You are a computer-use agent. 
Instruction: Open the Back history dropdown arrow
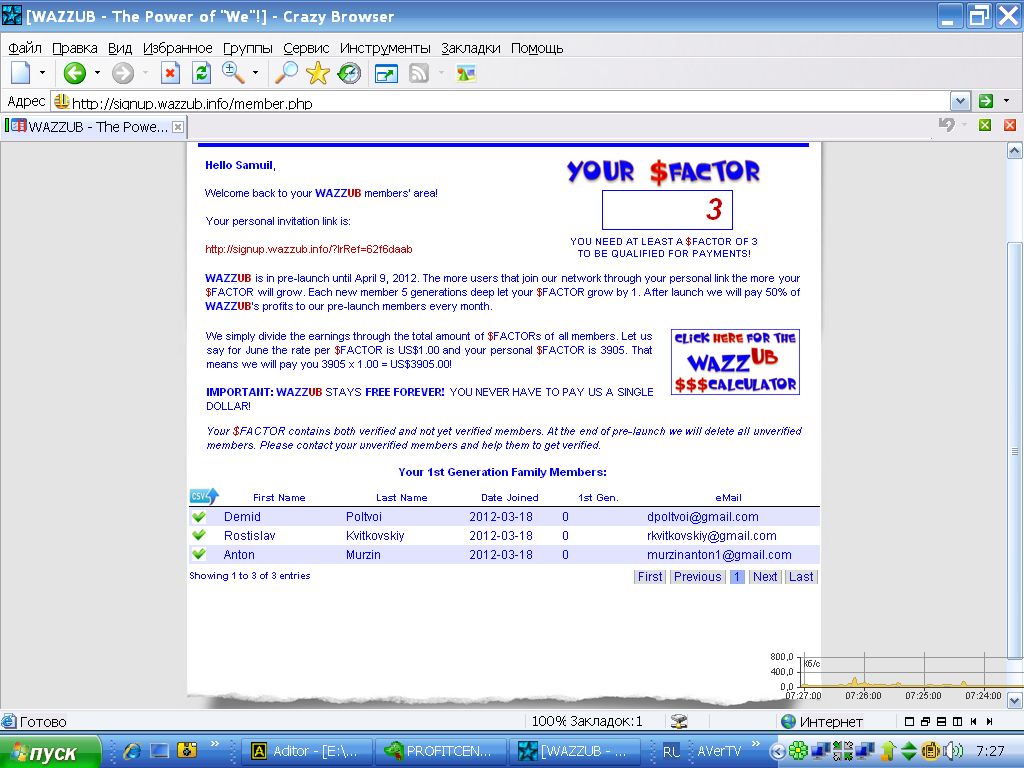click(97, 72)
